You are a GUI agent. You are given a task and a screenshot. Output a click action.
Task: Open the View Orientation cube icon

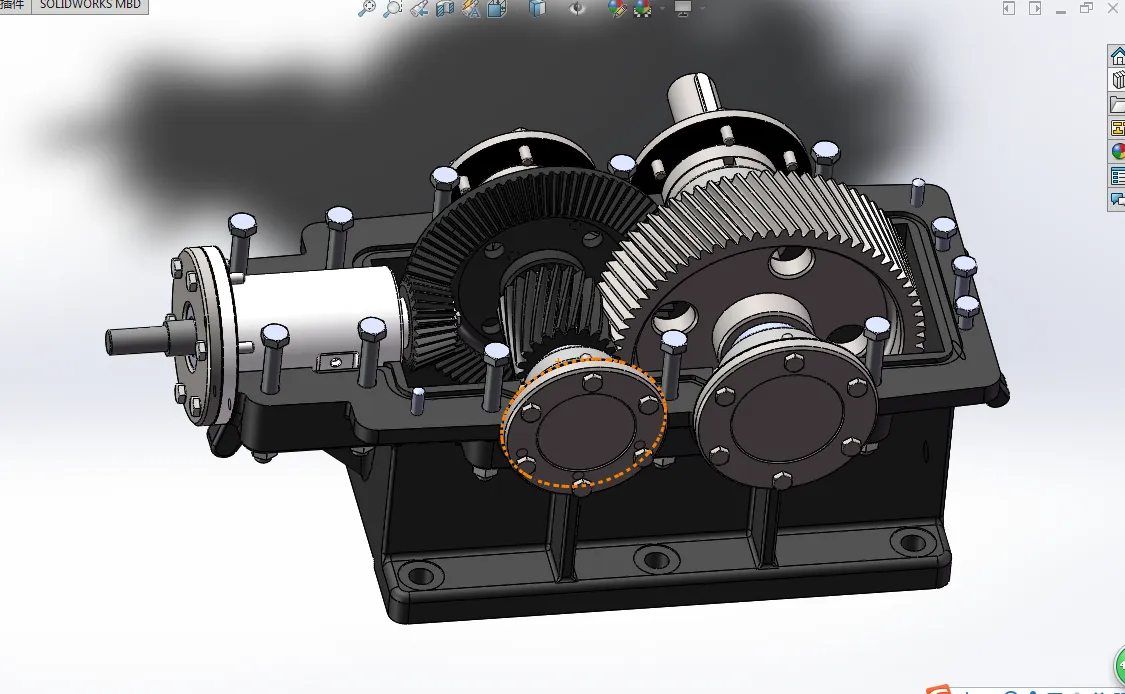coord(496,9)
